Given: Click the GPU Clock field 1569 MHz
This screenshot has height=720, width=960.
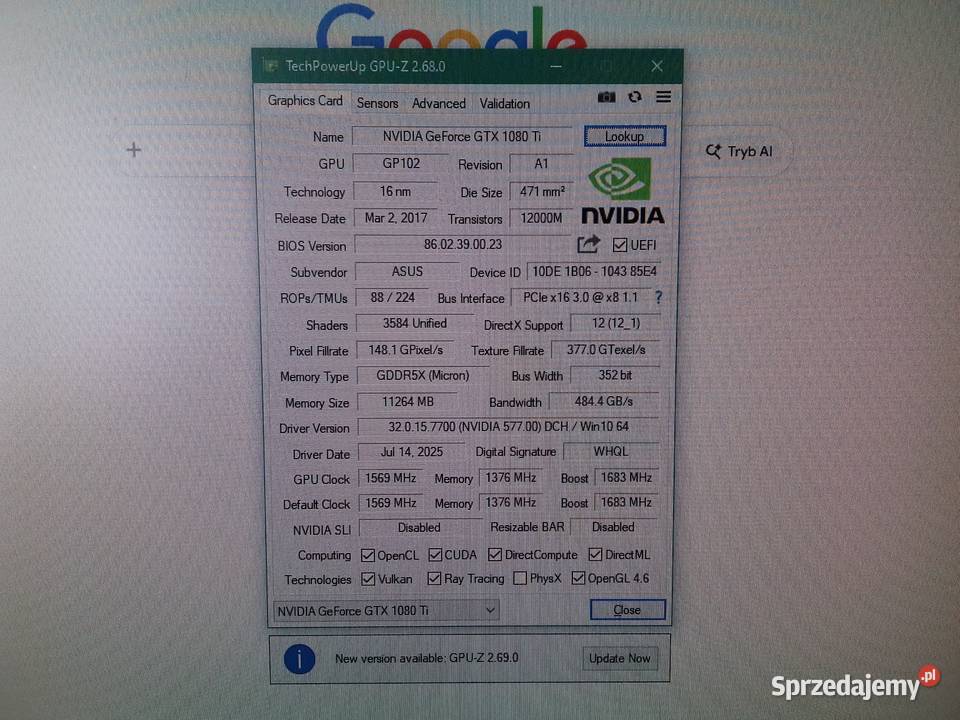Looking at the screenshot, I should coord(391,478).
